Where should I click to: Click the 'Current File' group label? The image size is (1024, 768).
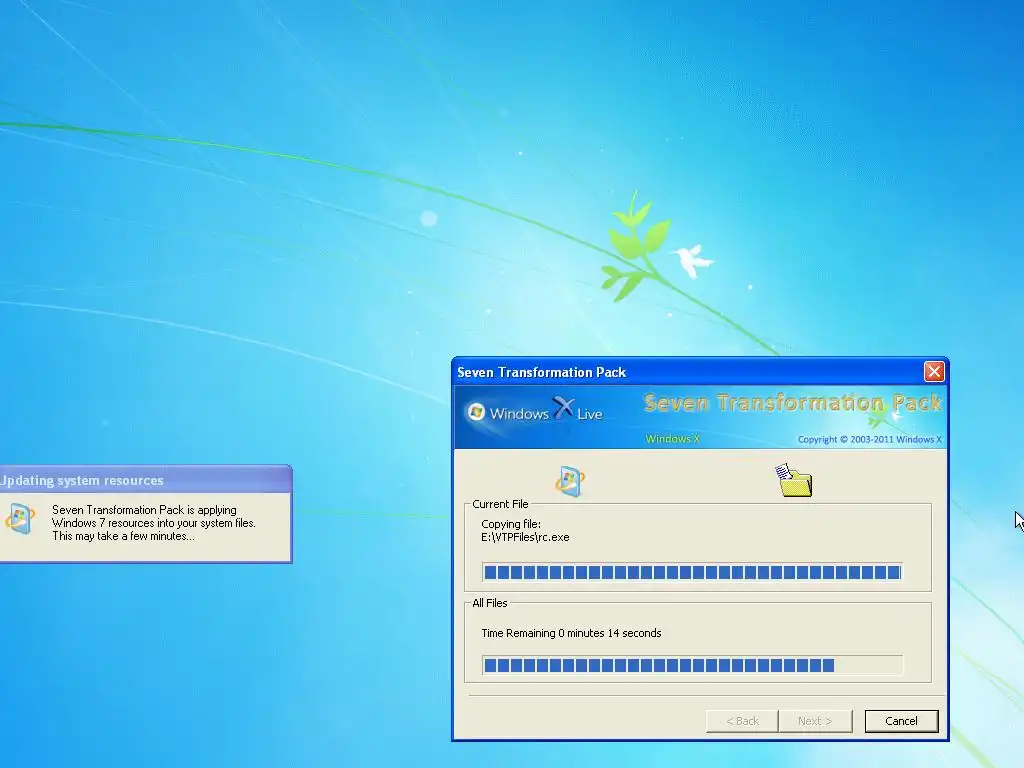(500, 504)
